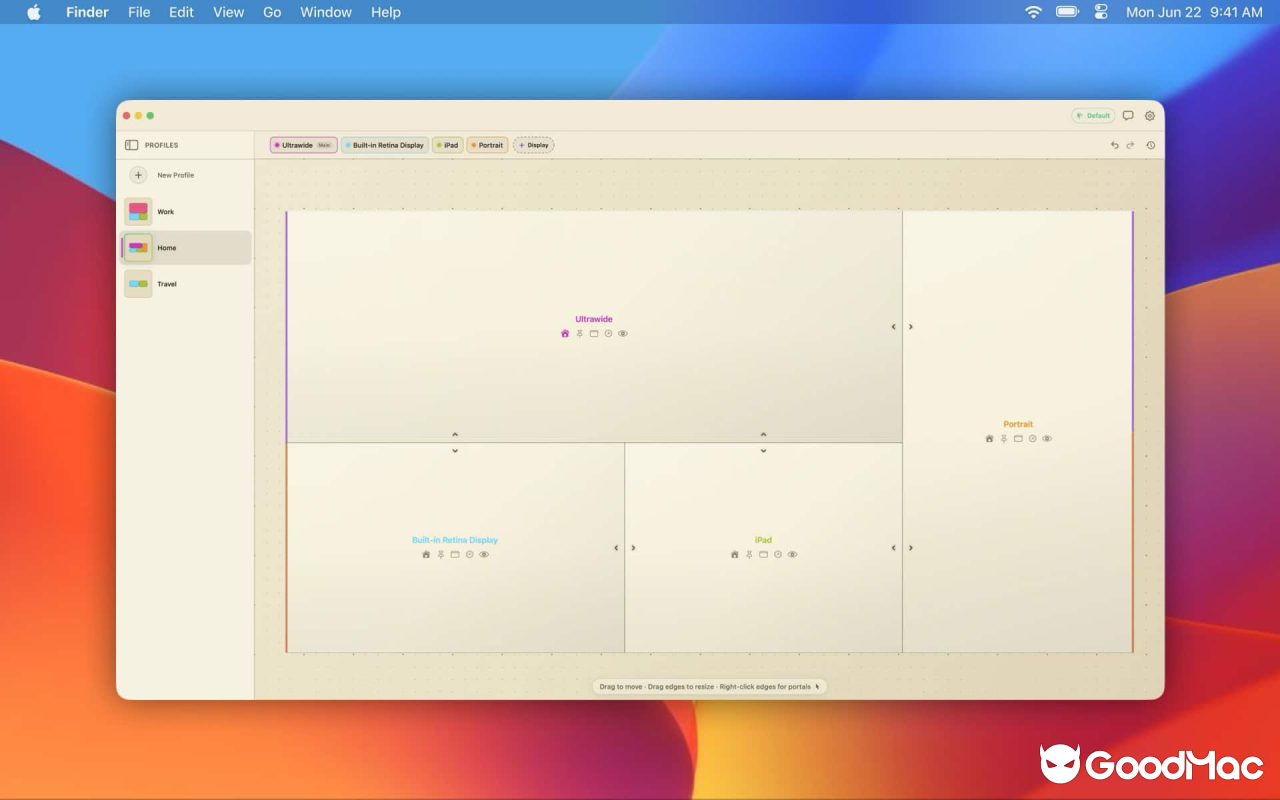1280x800 pixels.
Task: Click up chevron above the Built-in Retina Display
Action: 455,435
